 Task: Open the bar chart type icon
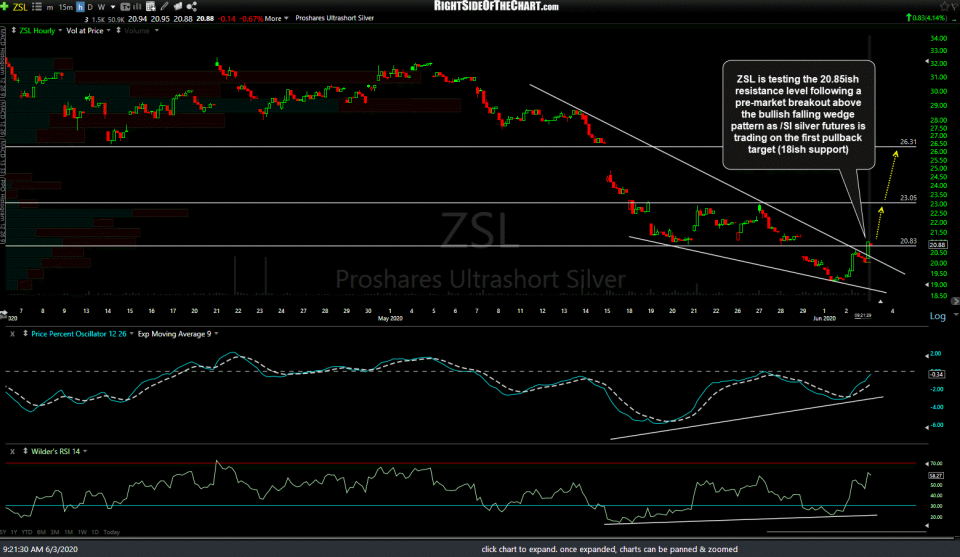click(138, 7)
